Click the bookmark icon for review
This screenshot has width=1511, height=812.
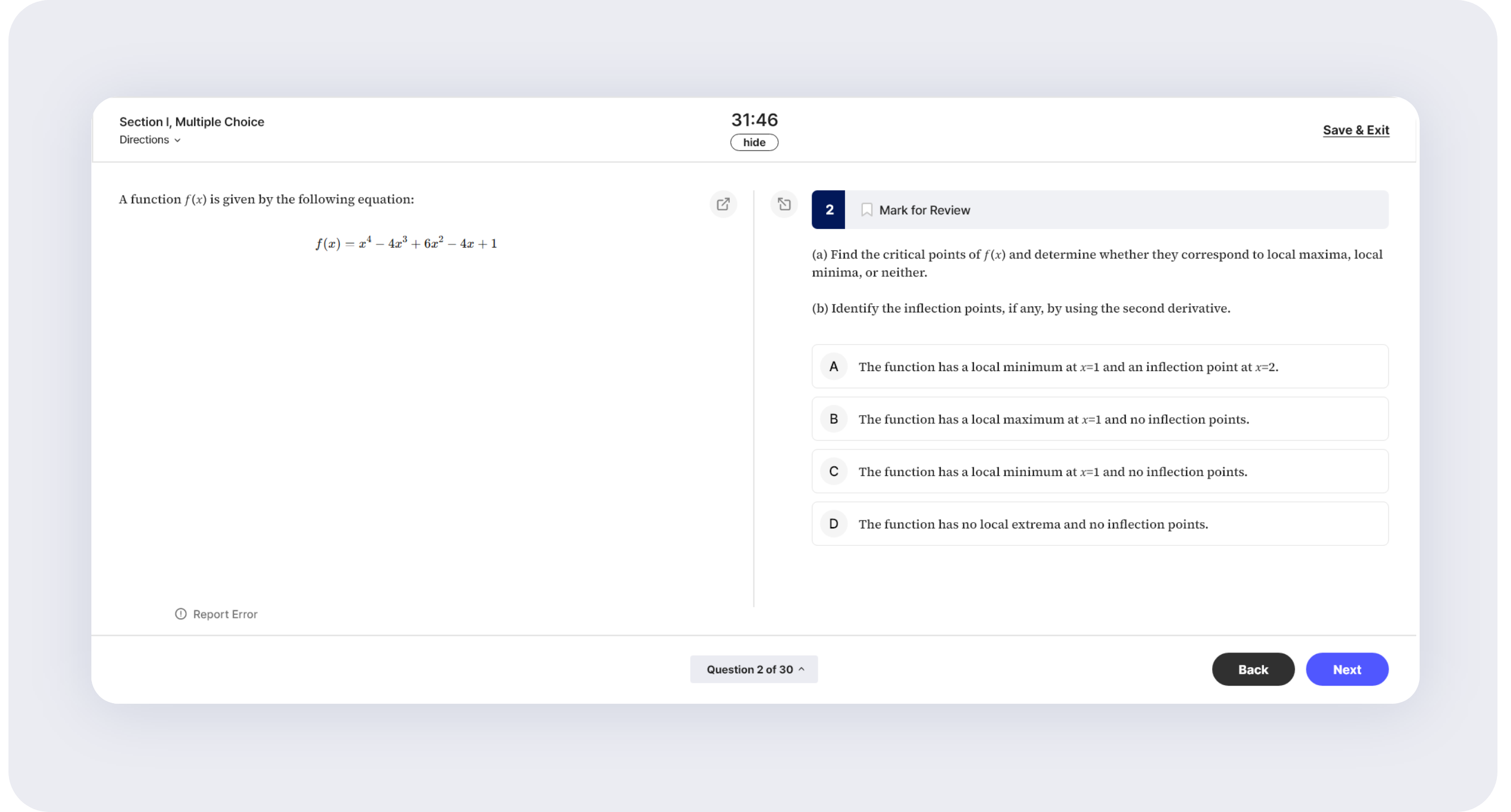coord(866,210)
